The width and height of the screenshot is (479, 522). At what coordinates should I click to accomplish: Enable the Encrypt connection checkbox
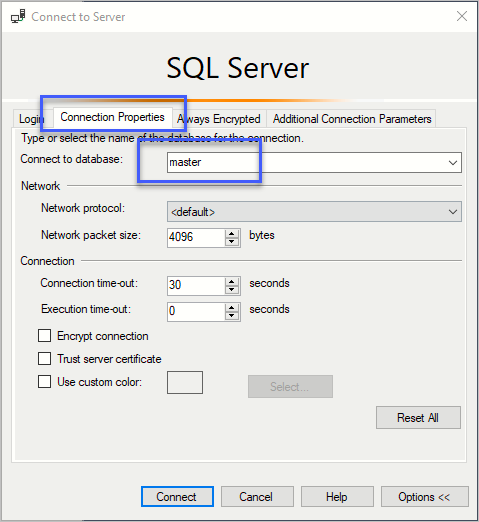click(44, 336)
